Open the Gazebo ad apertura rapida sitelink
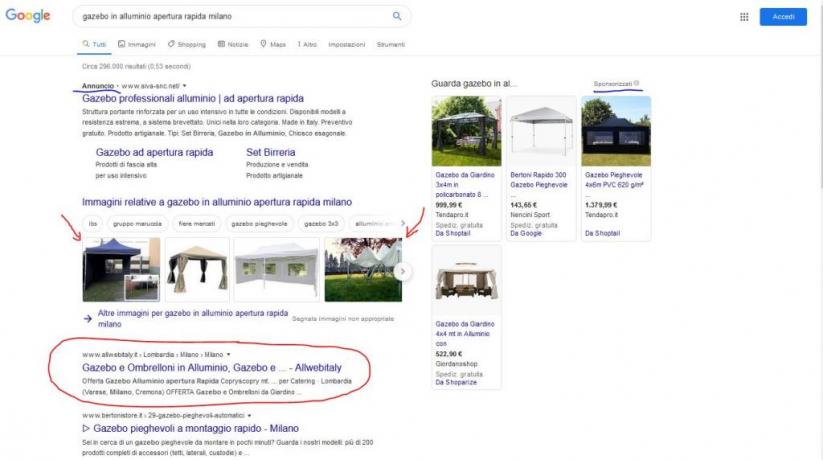This screenshot has width=823, height=460. tap(154, 152)
